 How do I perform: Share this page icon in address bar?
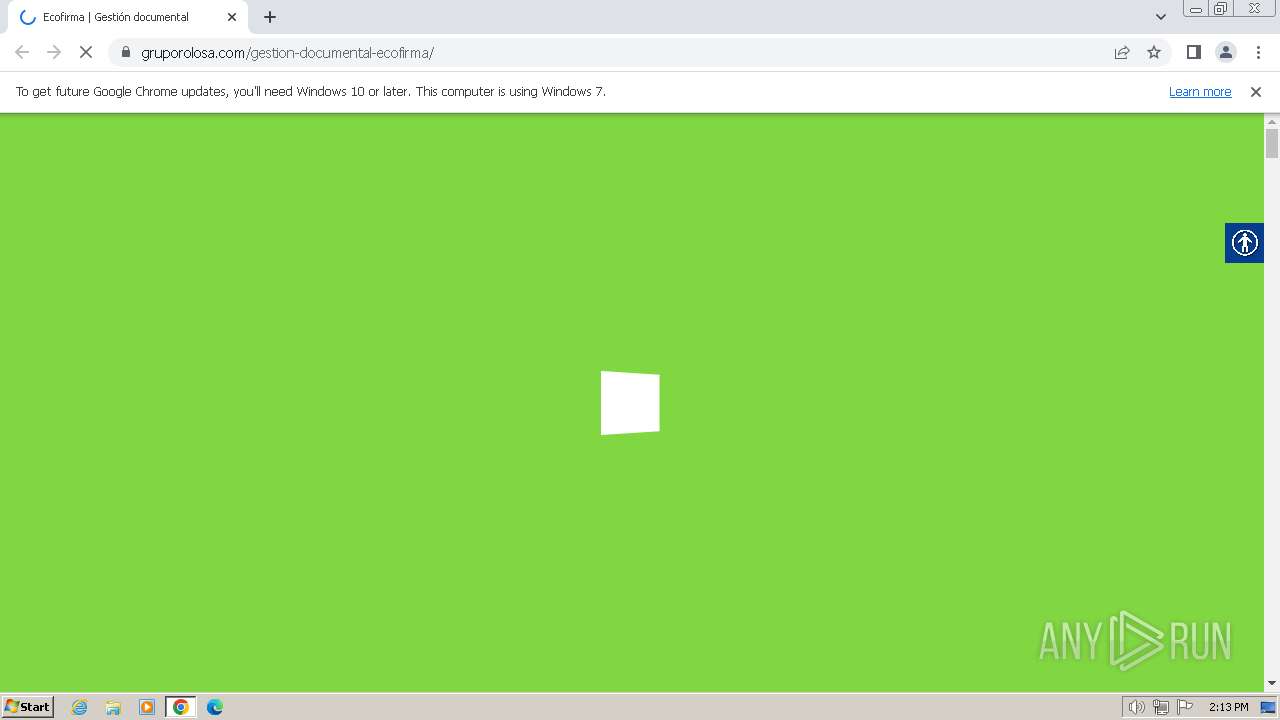(x=1122, y=52)
